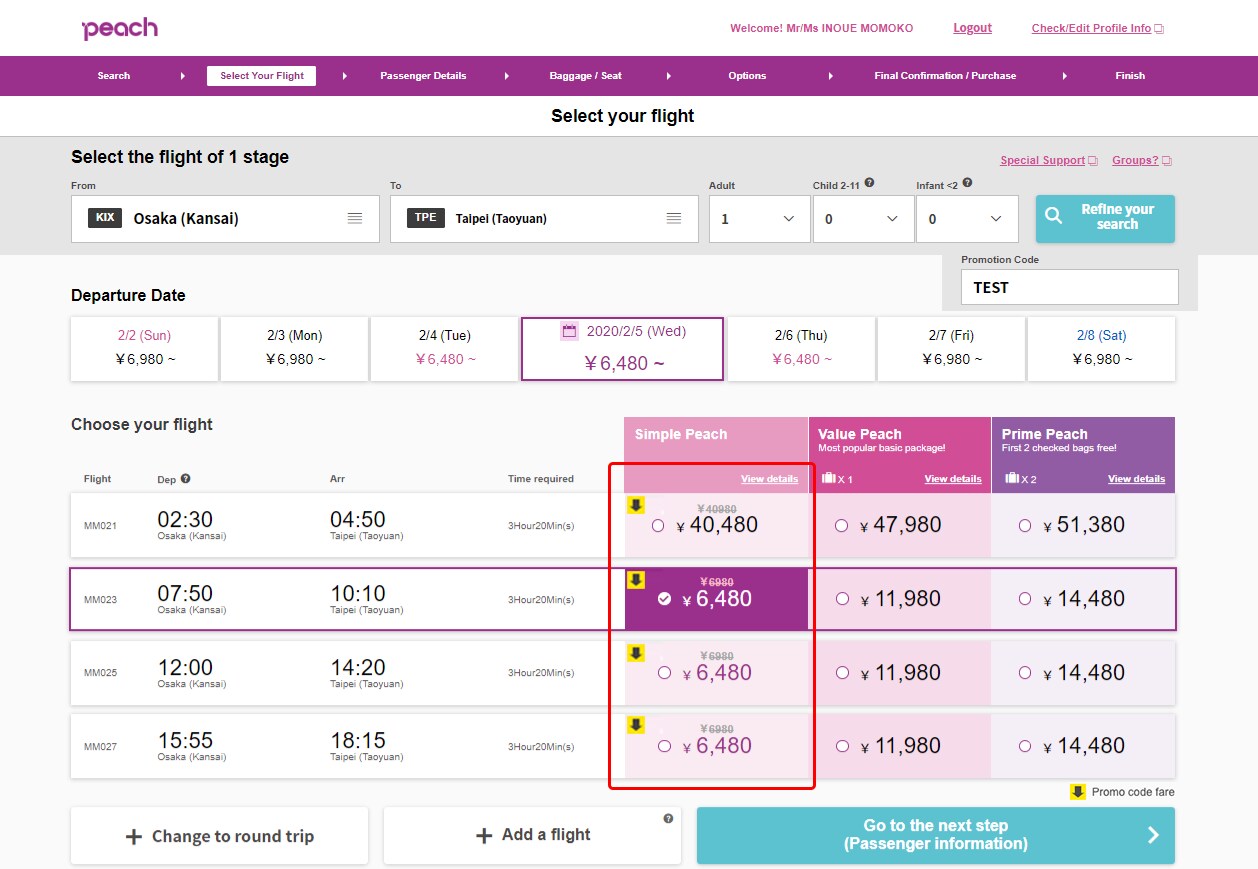Expand the Child 2-11 count dropdown

click(863, 219)
